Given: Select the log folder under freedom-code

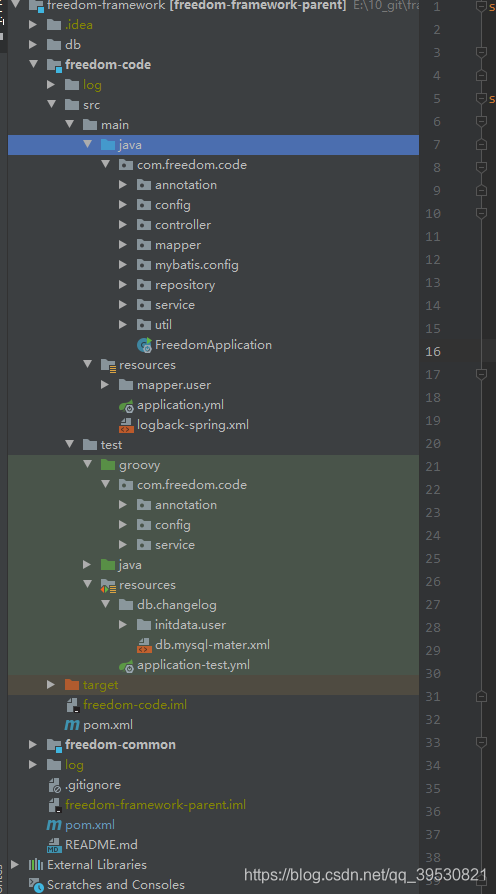Looking at the screenshot, I should (x=92, y=85).
